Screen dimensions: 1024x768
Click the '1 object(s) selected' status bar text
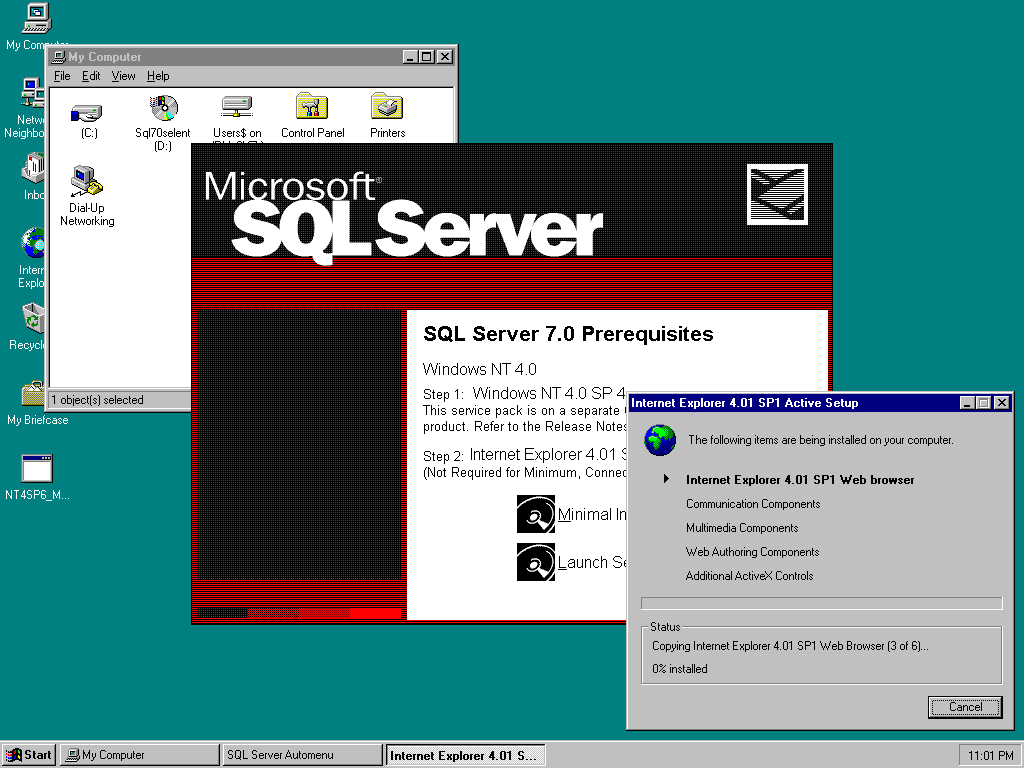click(97, 400)
